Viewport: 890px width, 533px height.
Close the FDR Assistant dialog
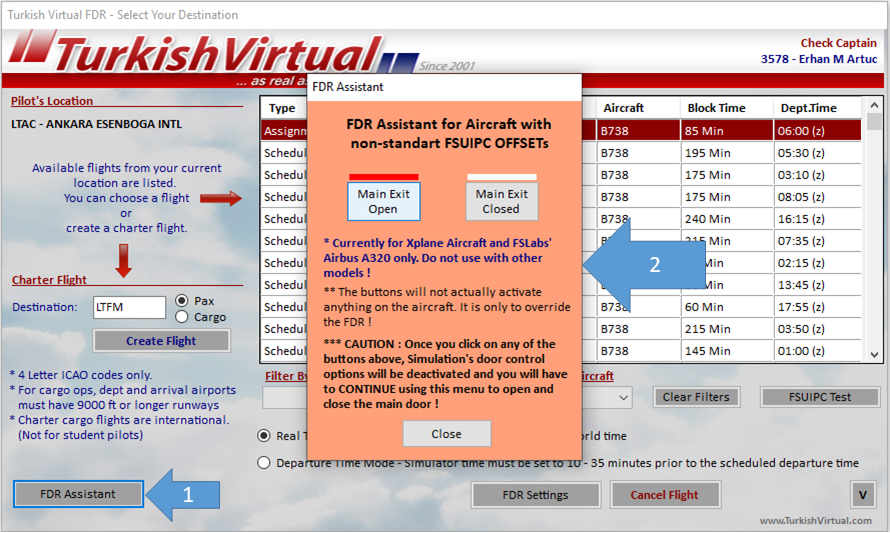(447, 434)
